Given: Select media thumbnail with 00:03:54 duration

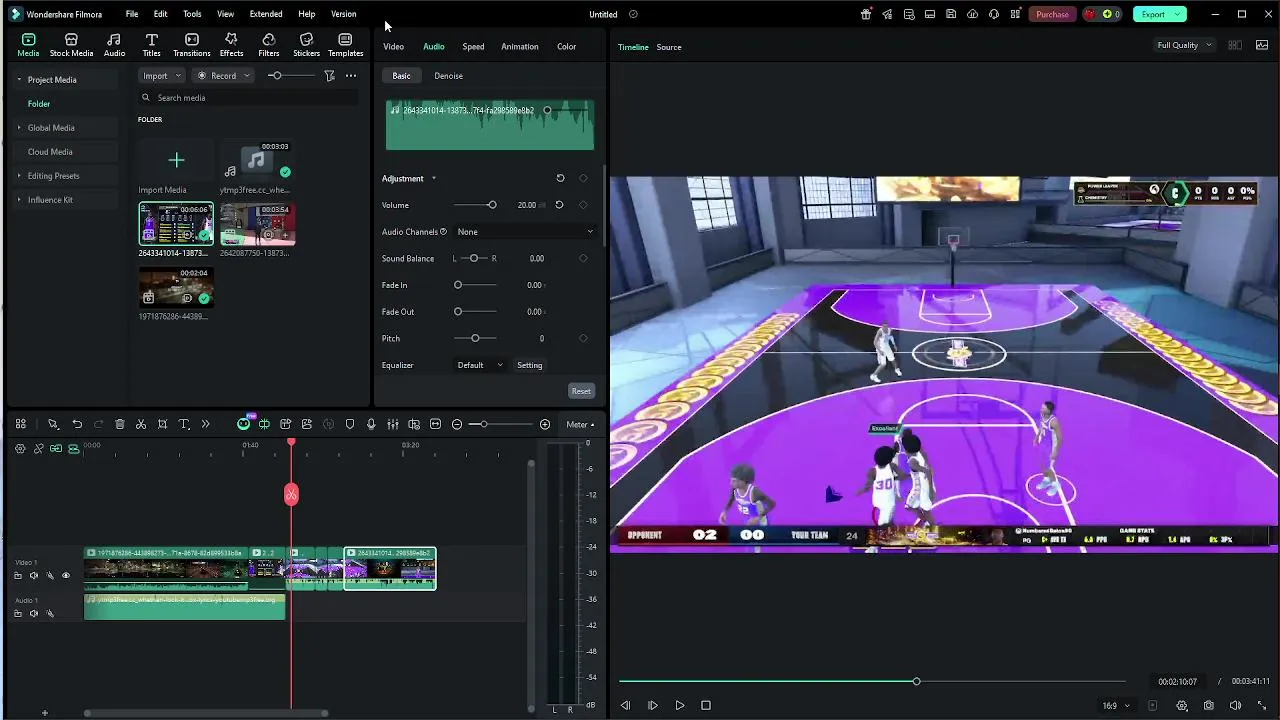Looking at the screenshot, I should pyautogui.click(x=257, y=225).
